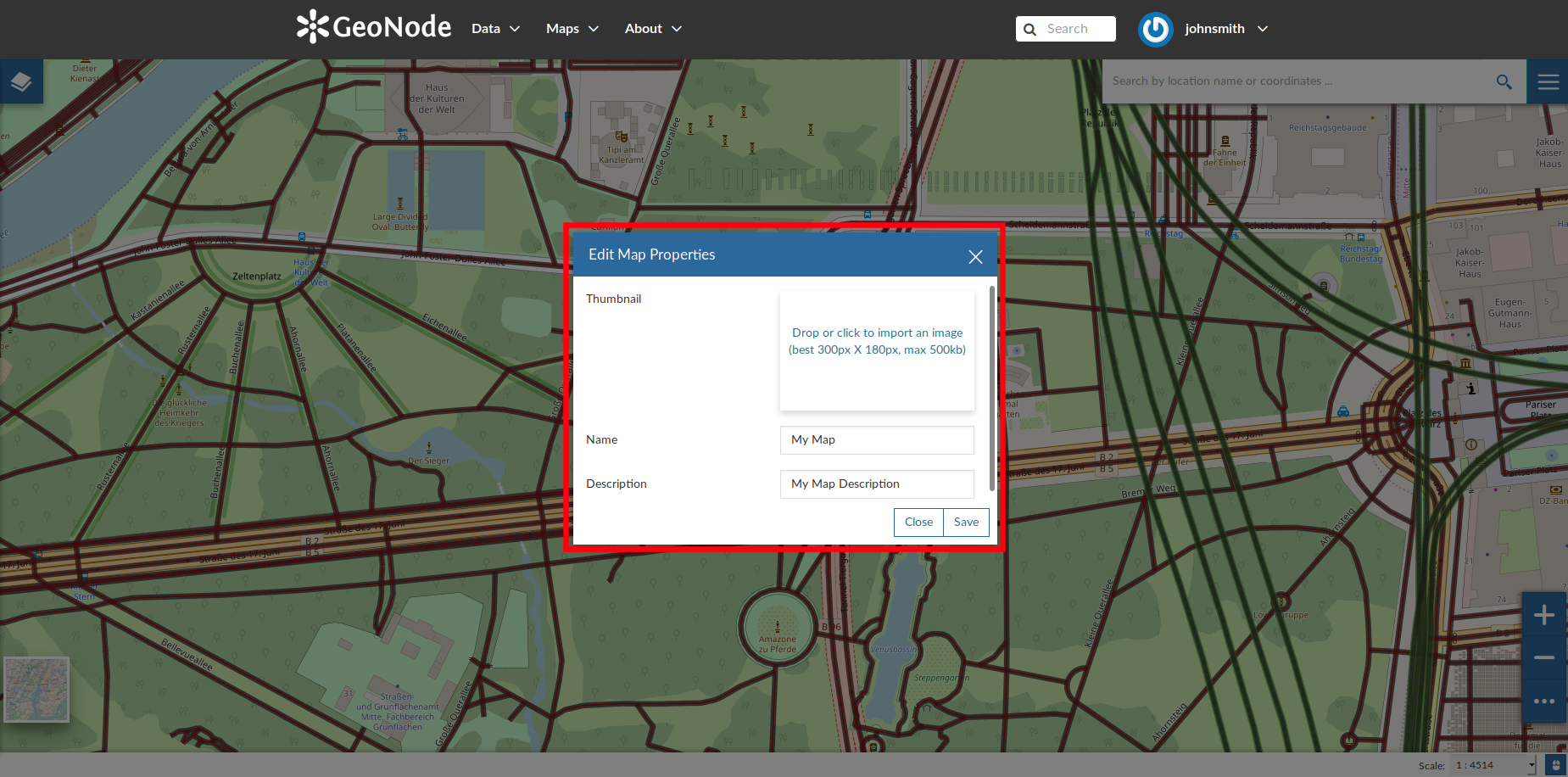Expand the Data dropdown menu
The width and height of the screenshot is (1568, 777).
(x=495, y=29)
